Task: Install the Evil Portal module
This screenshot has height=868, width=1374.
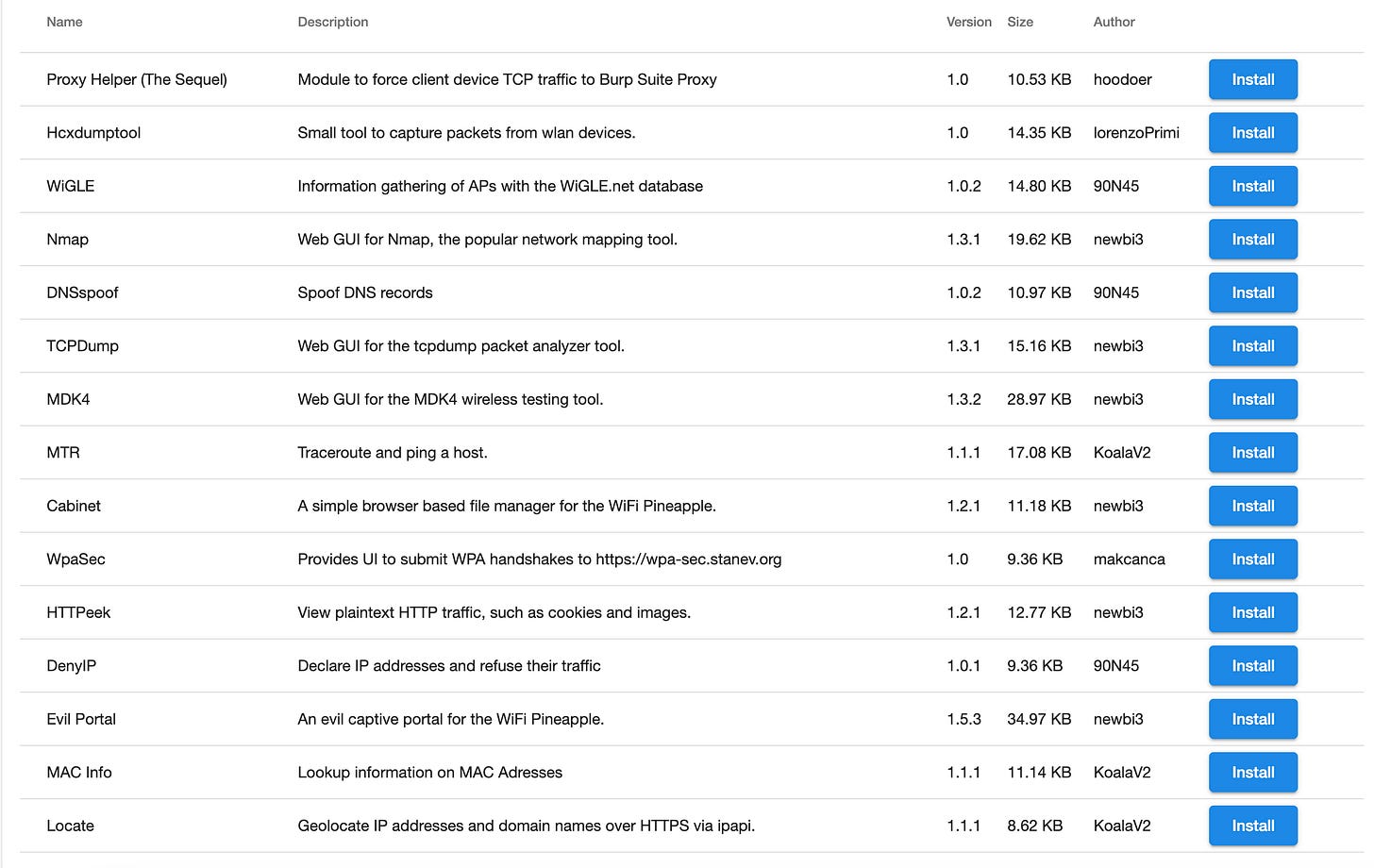Action: point(1252,719)
